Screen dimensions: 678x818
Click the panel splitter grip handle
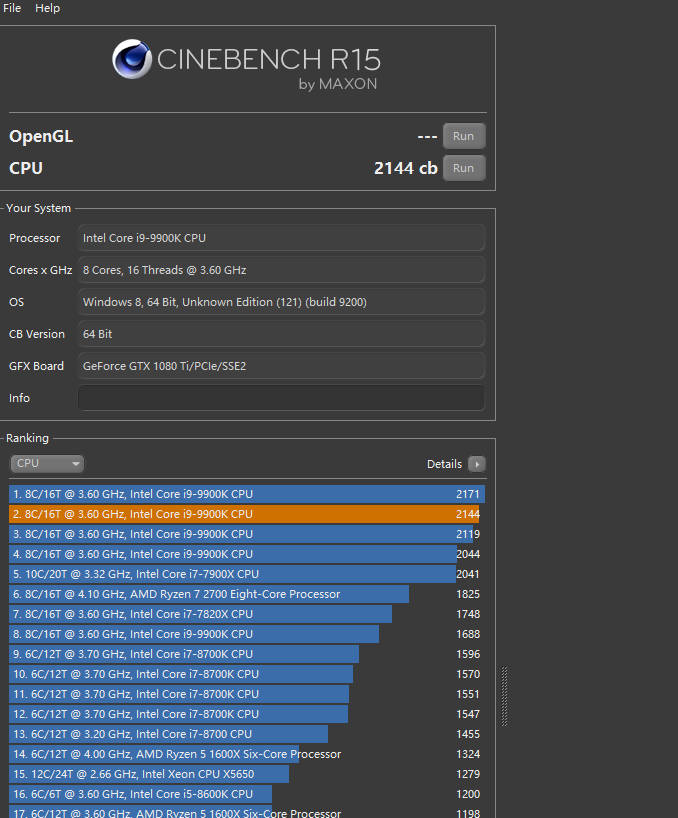504,696
